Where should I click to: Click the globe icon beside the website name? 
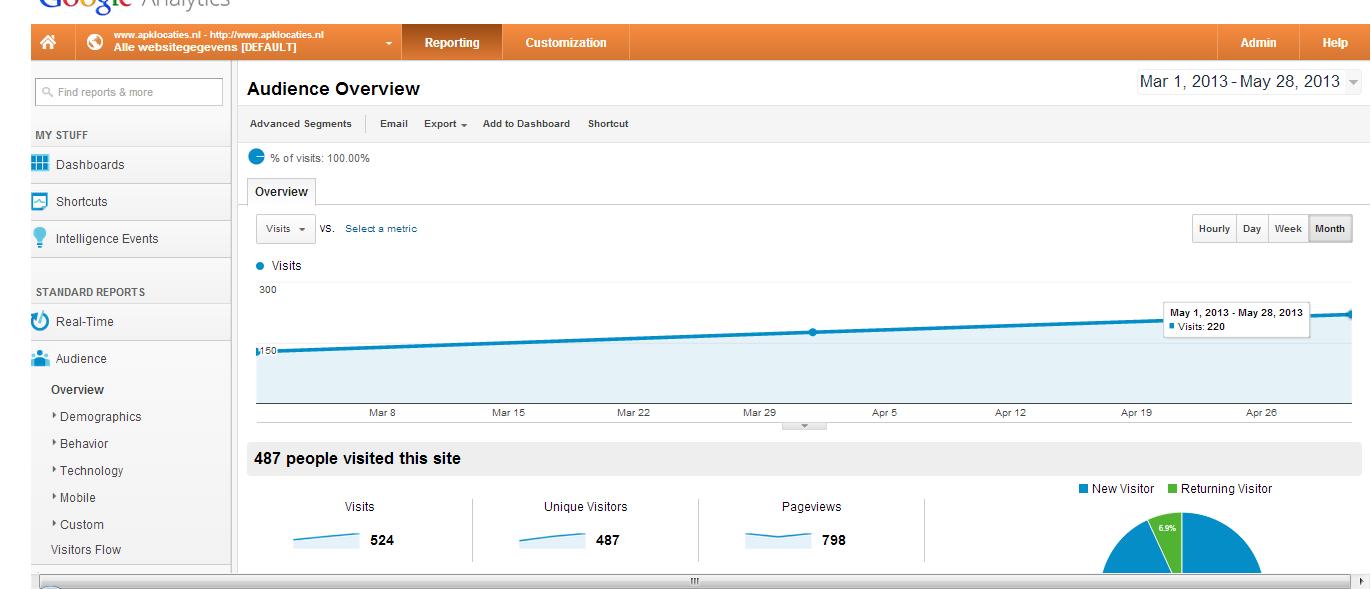tap(95, 43)
